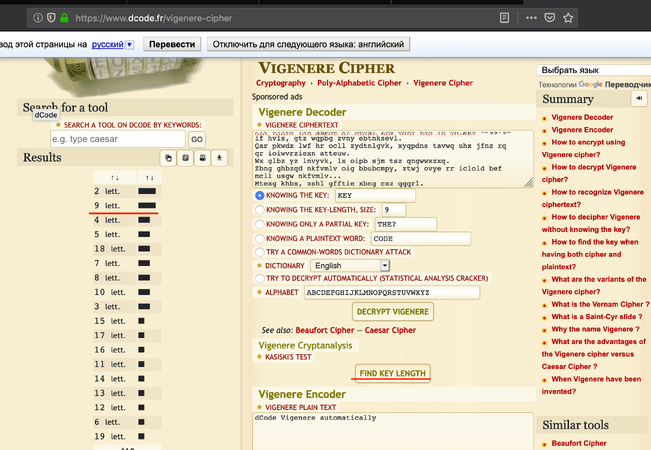Viewport: 651px width, 450px height.
Task: Click the green padlock security icon
Action: click(x=64, y=18)
